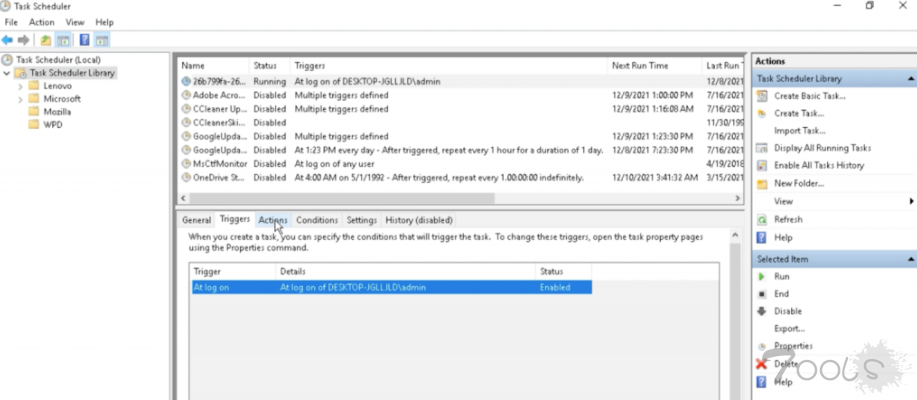Sort by Next Run Time column header

click(640, 65)
